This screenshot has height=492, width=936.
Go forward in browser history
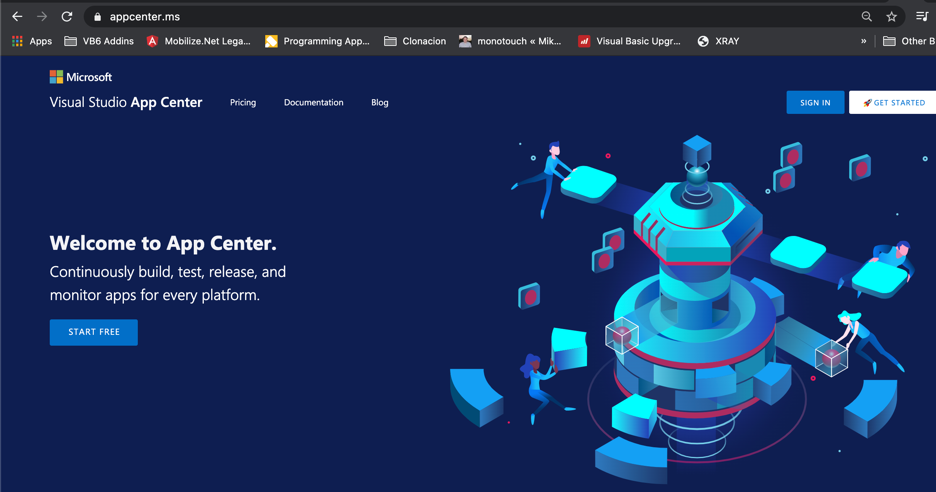click(42, 17)
